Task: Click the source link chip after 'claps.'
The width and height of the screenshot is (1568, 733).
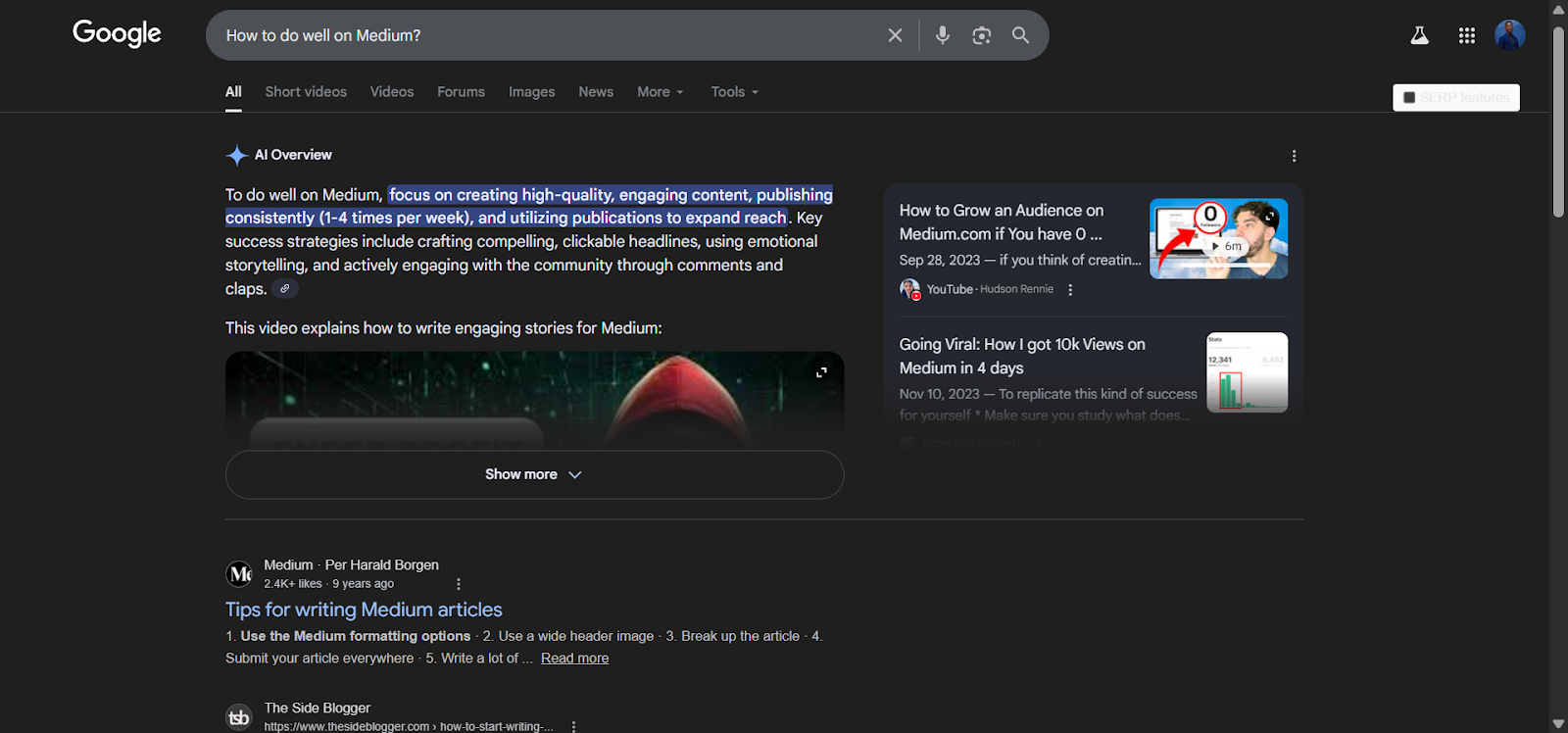Action: [285, 288]
